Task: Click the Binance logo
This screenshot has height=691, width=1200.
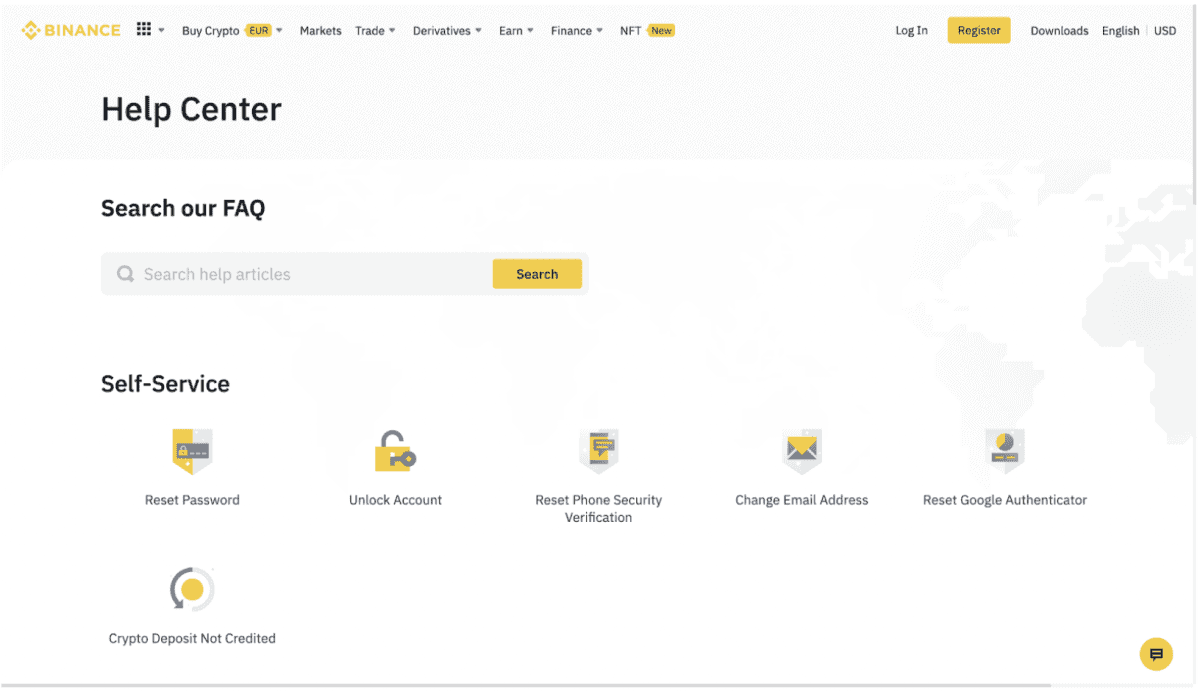Action: [x=71, y=30]
